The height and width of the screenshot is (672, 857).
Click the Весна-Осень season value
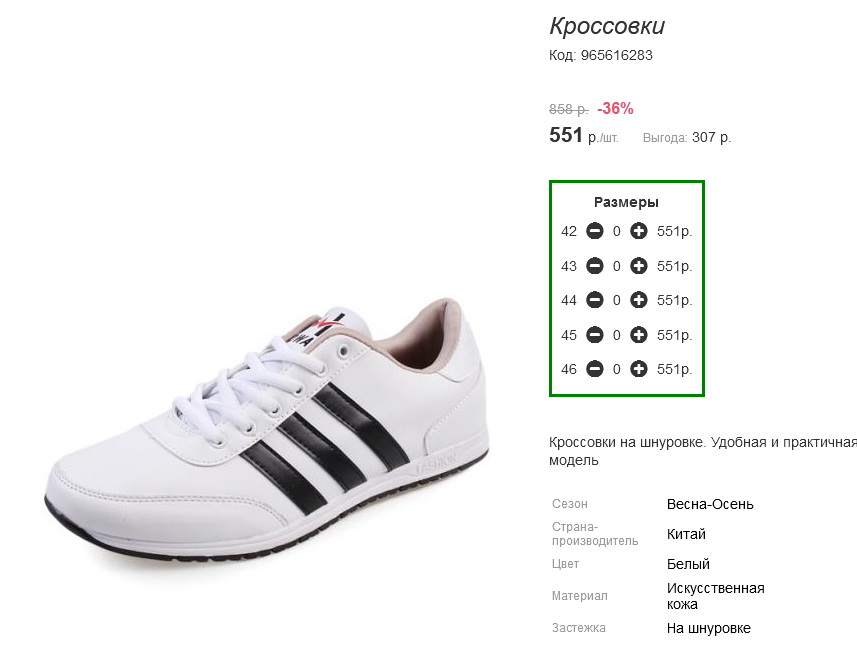(710, 504)
